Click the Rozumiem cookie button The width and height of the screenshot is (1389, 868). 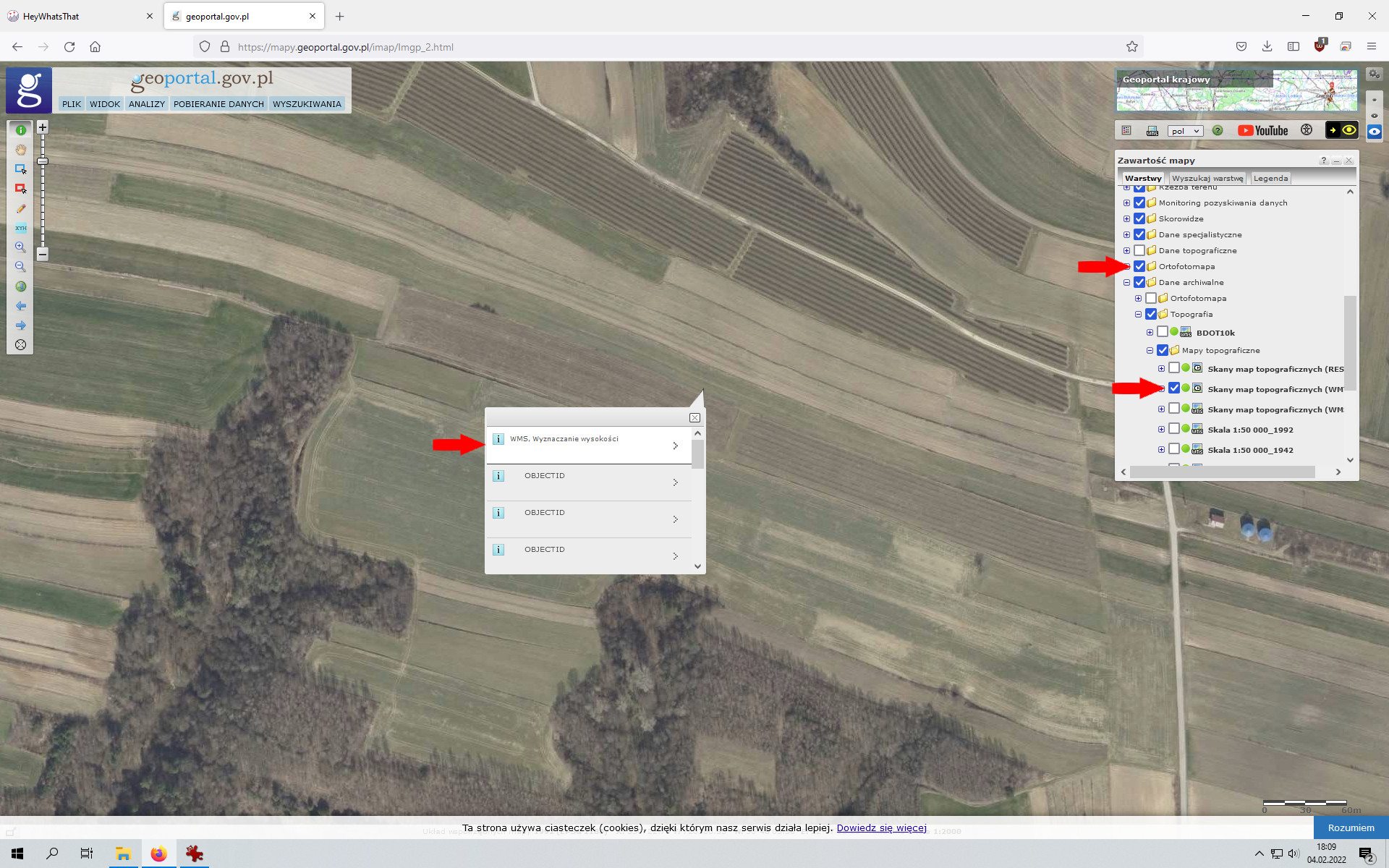point(1350,827)
